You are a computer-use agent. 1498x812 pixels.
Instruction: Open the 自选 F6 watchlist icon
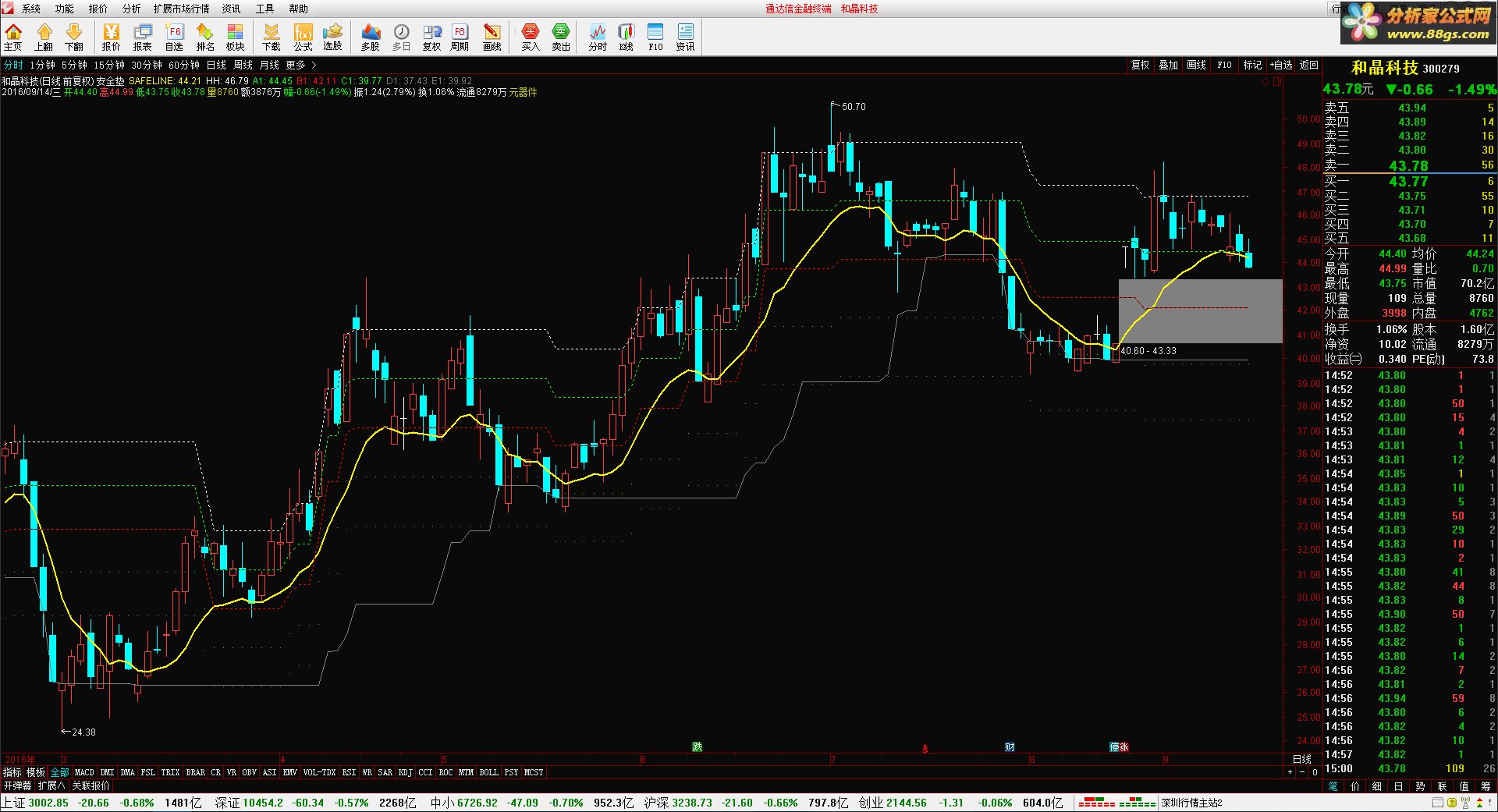click(174, 37)
